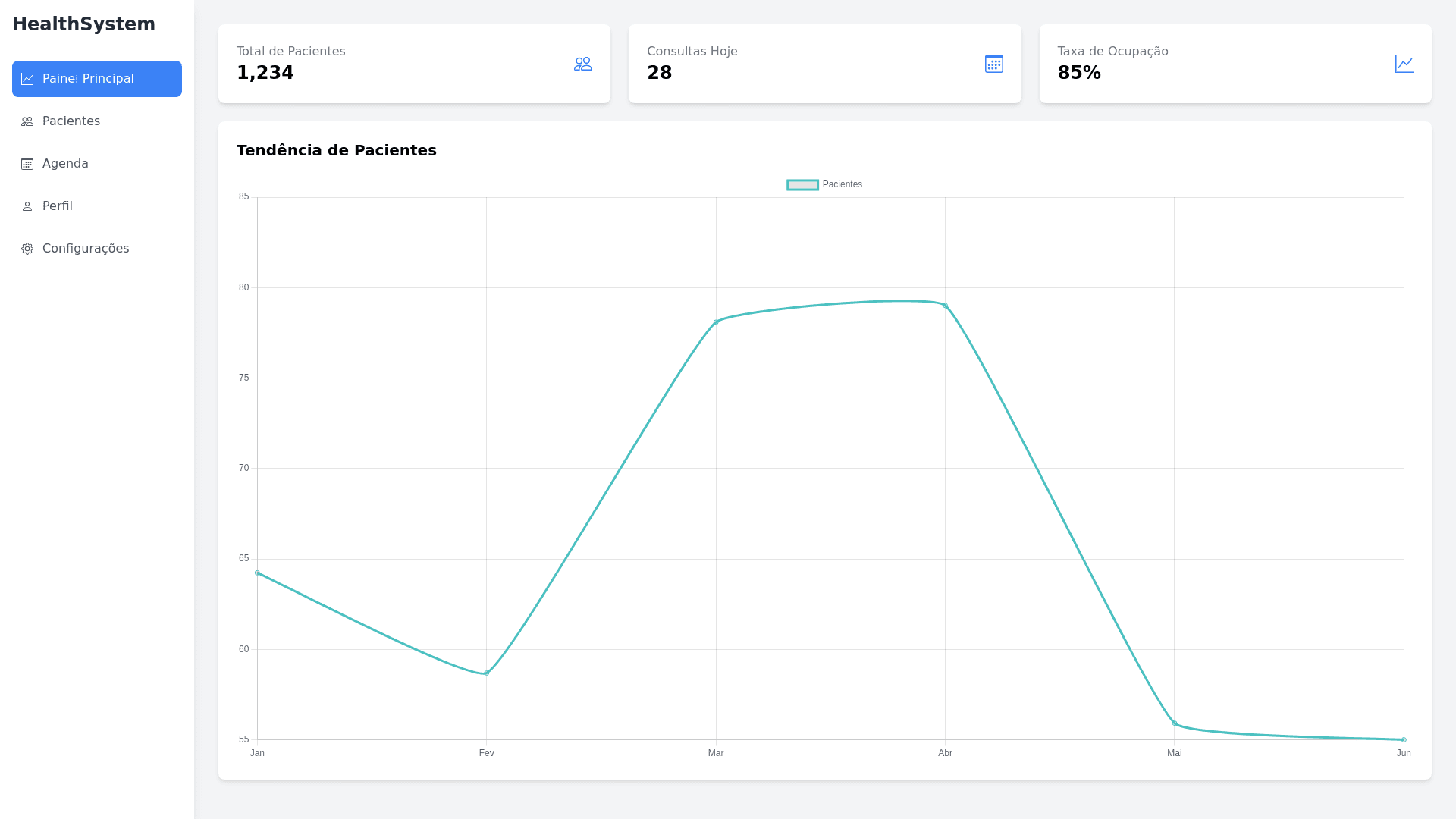Image resolution: width=1456 pixels, height=819 pixels.
Task: Click the Pacientes legend label
Action: (842, 184)
